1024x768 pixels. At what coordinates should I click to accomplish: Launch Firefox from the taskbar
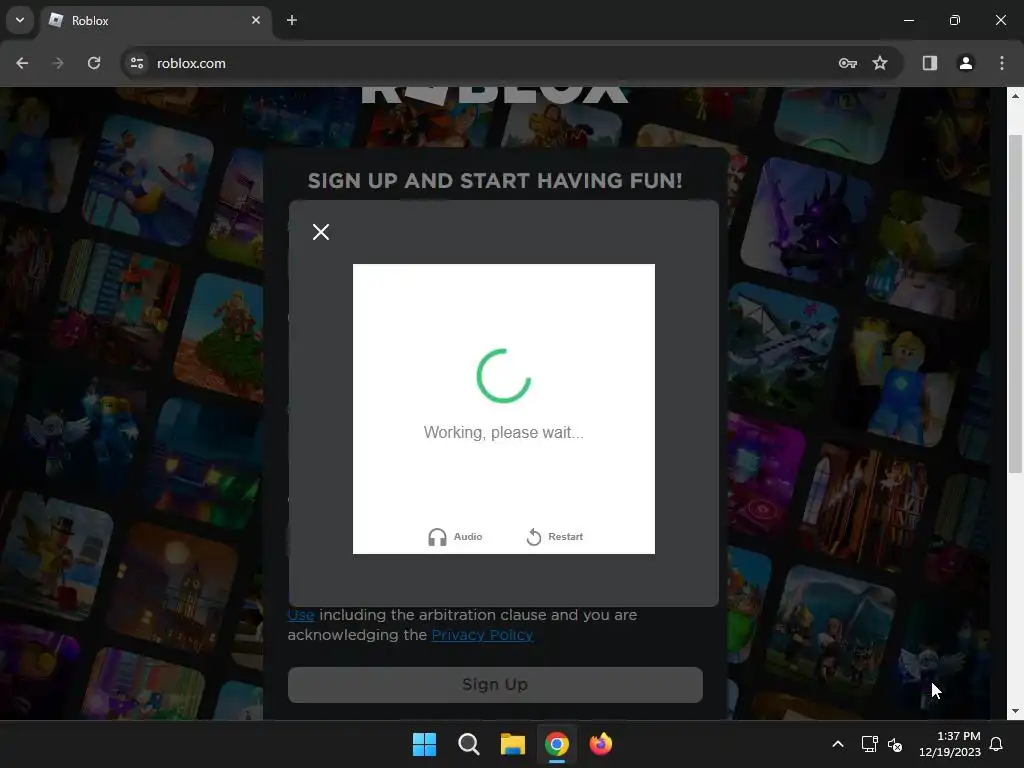[x=601, y=744]
